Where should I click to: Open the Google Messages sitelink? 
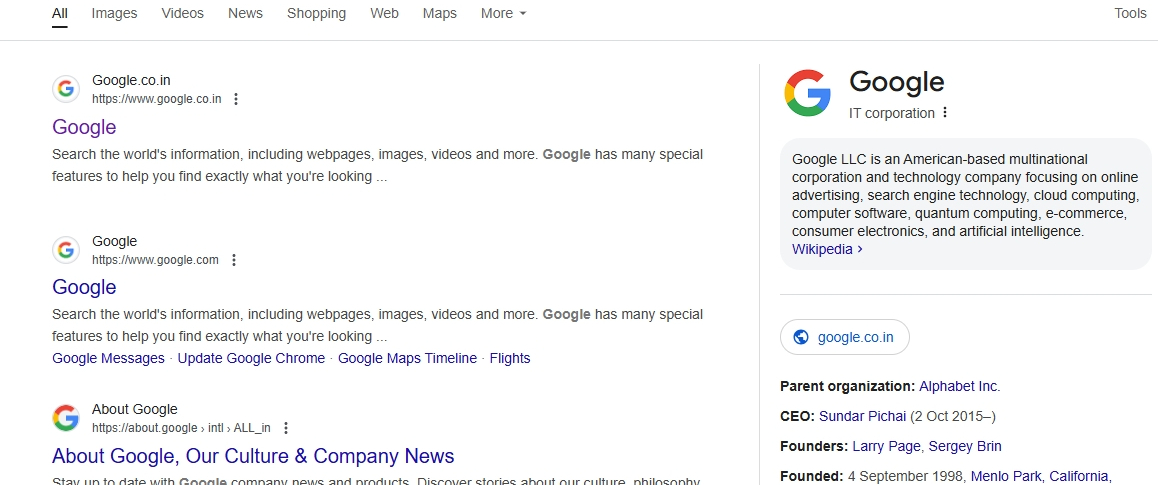pyautogui.click(x=109, y=358)
